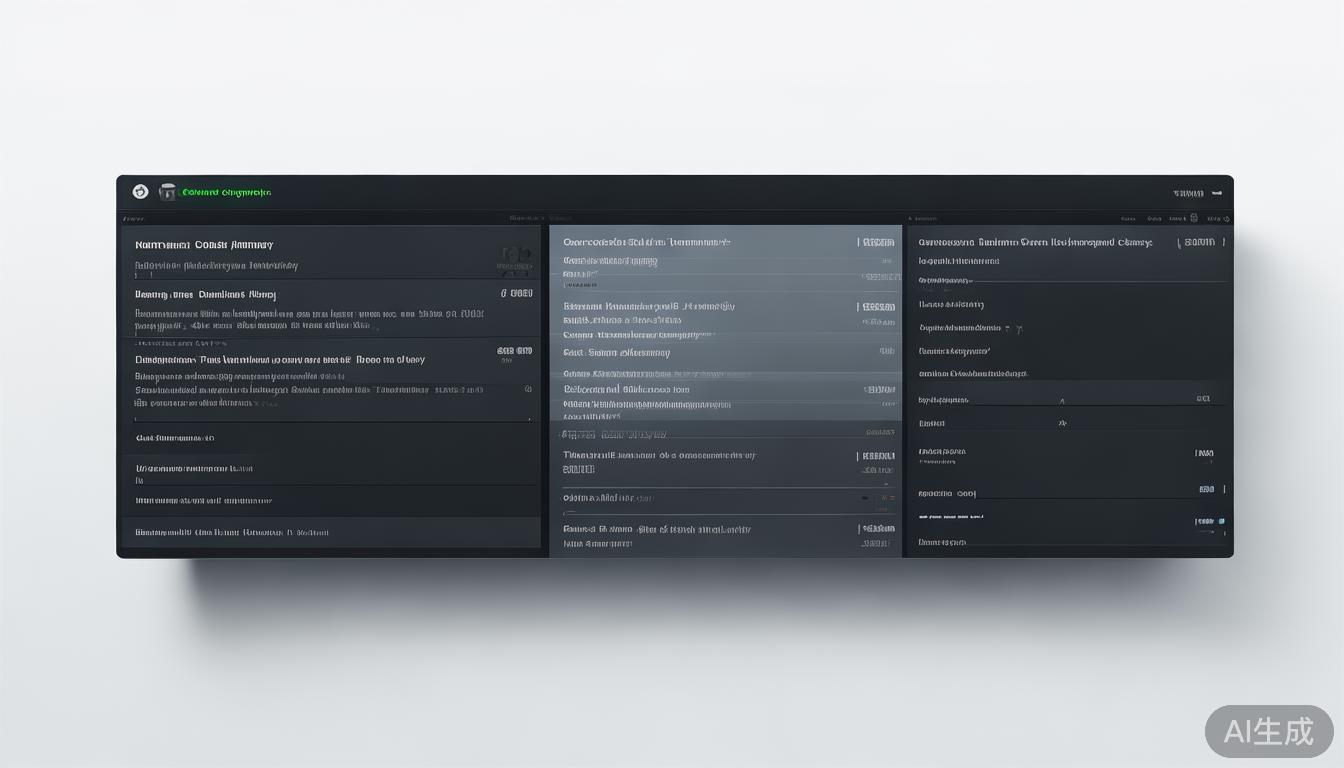Open the gear settings icon in right toolbar
The image size is (1344, 768).
[1194, 218]
